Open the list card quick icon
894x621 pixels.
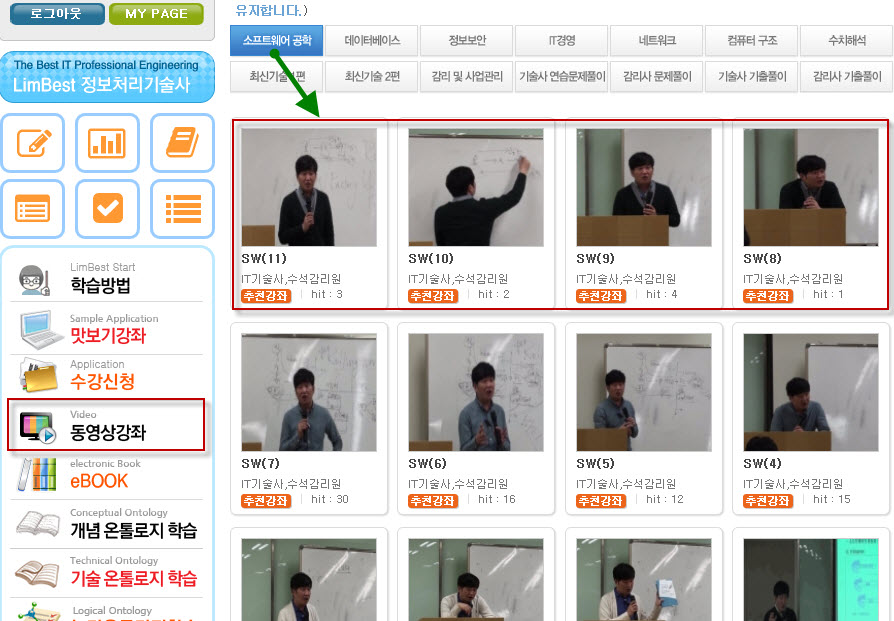(33, 209)
